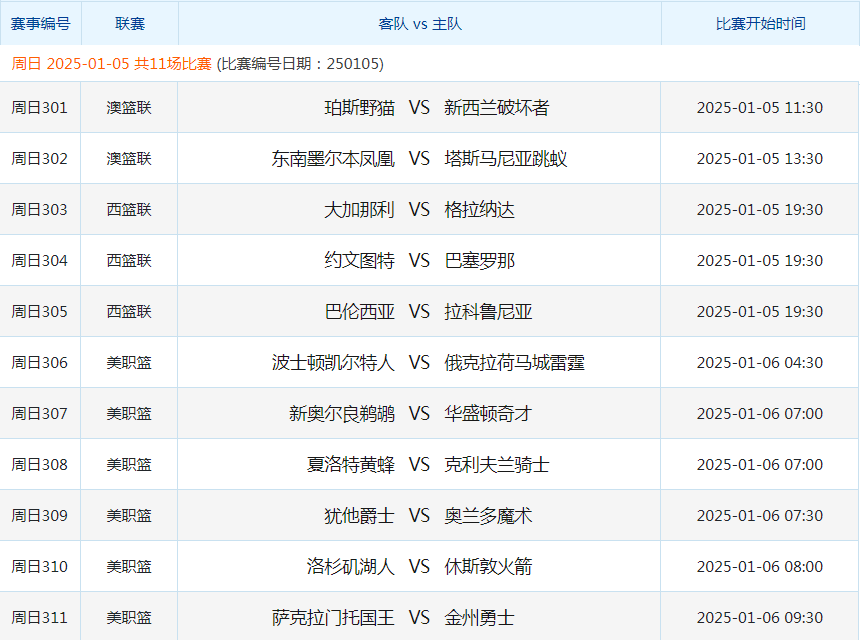Select home team 俄克拉荷马城雷霆
Image resolution: width=860 pixels, height=640 pixels.
tap(514, 363)
